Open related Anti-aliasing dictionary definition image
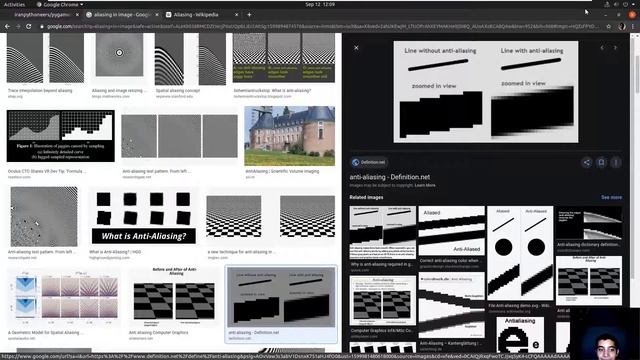The width and height of the screenshot is (640, 360). coord(589,223)
